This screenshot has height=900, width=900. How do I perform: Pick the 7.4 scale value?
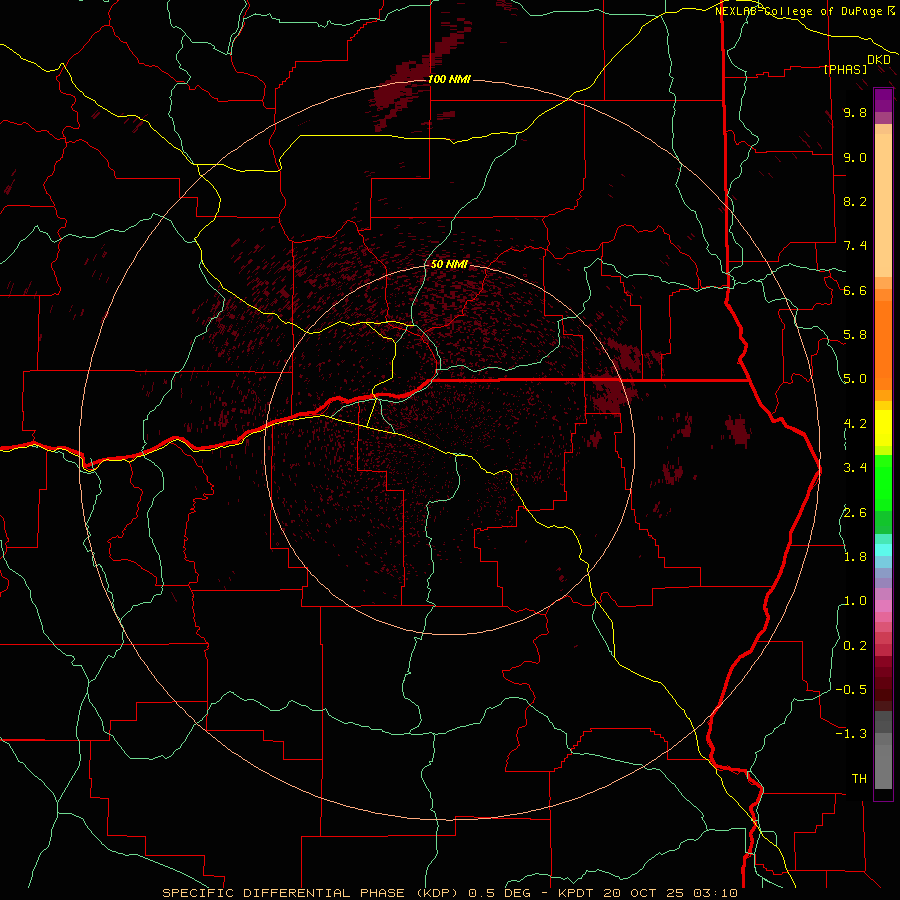click(x=855, y=246)
